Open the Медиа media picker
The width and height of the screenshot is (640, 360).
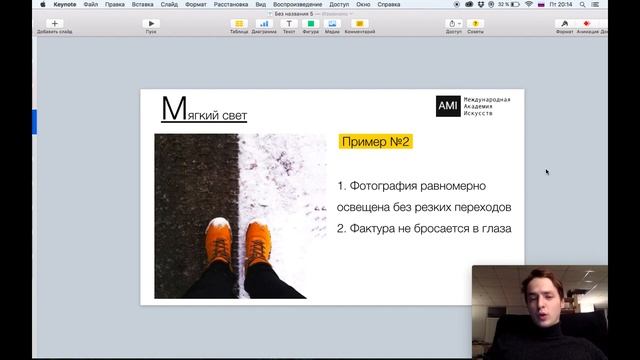(332, 24)
